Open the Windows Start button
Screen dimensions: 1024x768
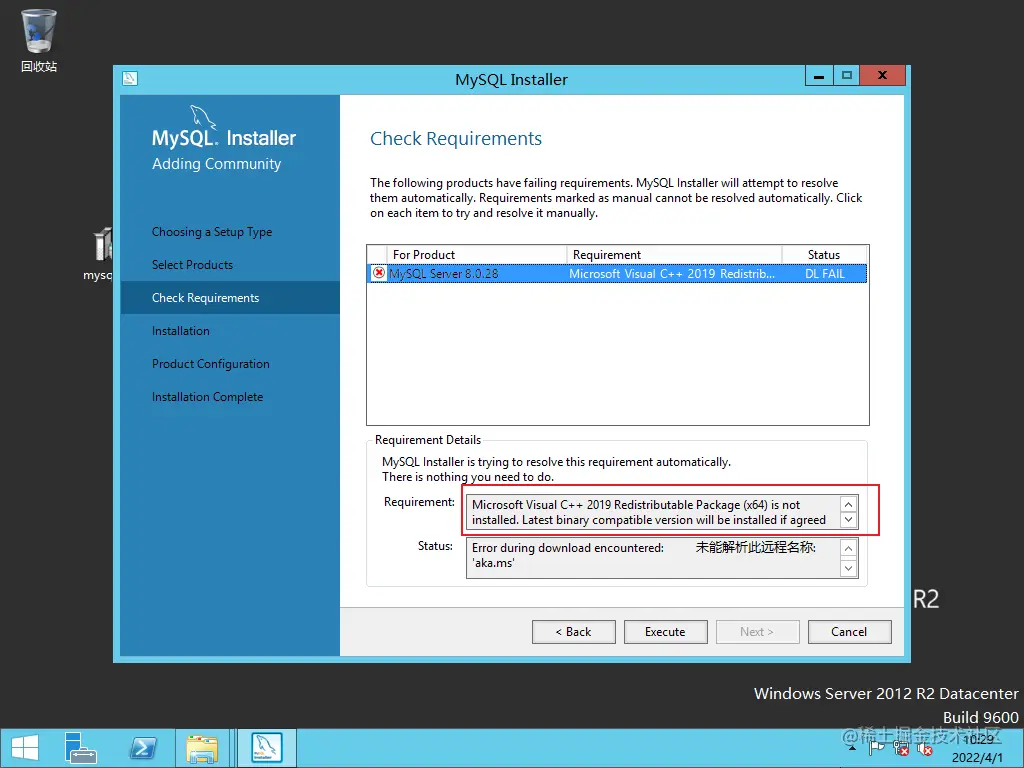coord(25,748)
